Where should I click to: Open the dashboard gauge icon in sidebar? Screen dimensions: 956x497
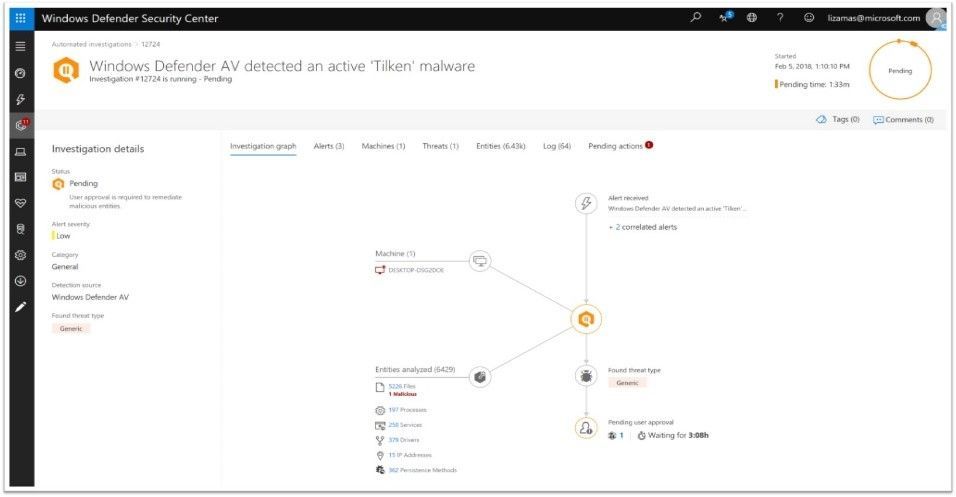20,73
